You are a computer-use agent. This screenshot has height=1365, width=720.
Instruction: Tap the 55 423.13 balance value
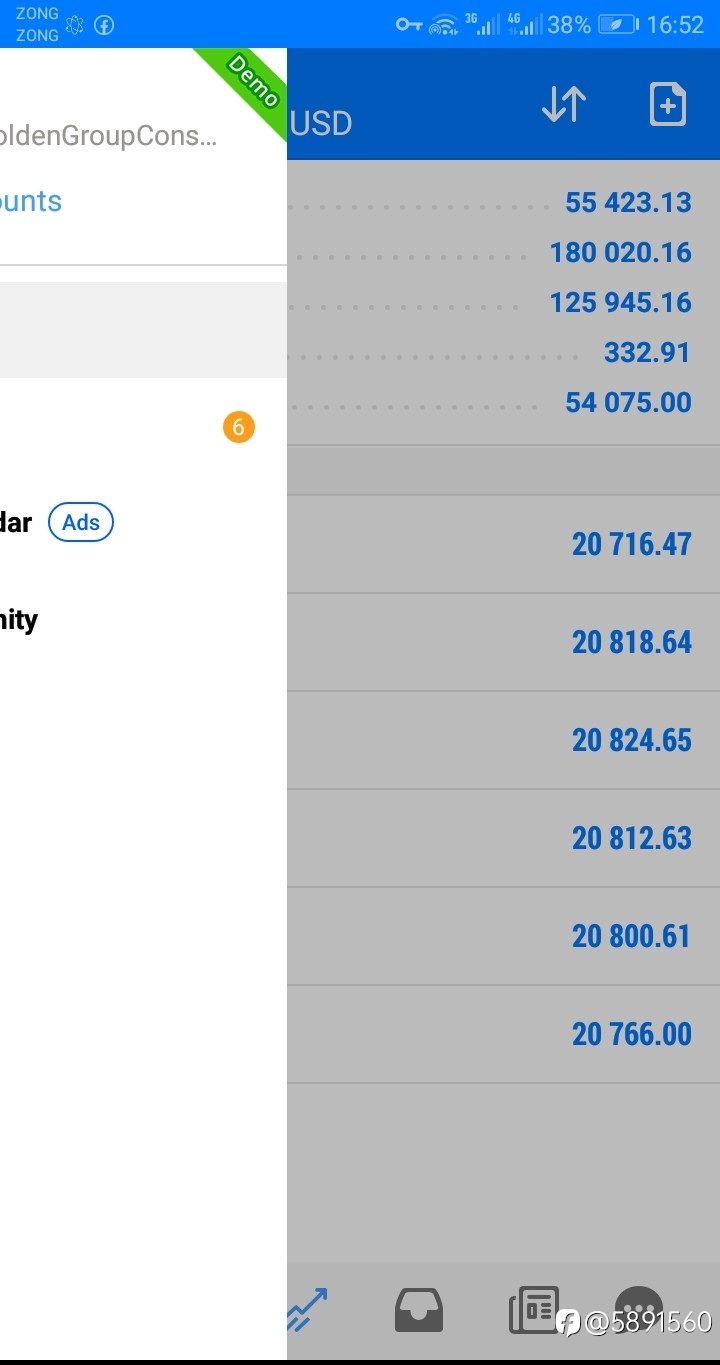point(628,202)
